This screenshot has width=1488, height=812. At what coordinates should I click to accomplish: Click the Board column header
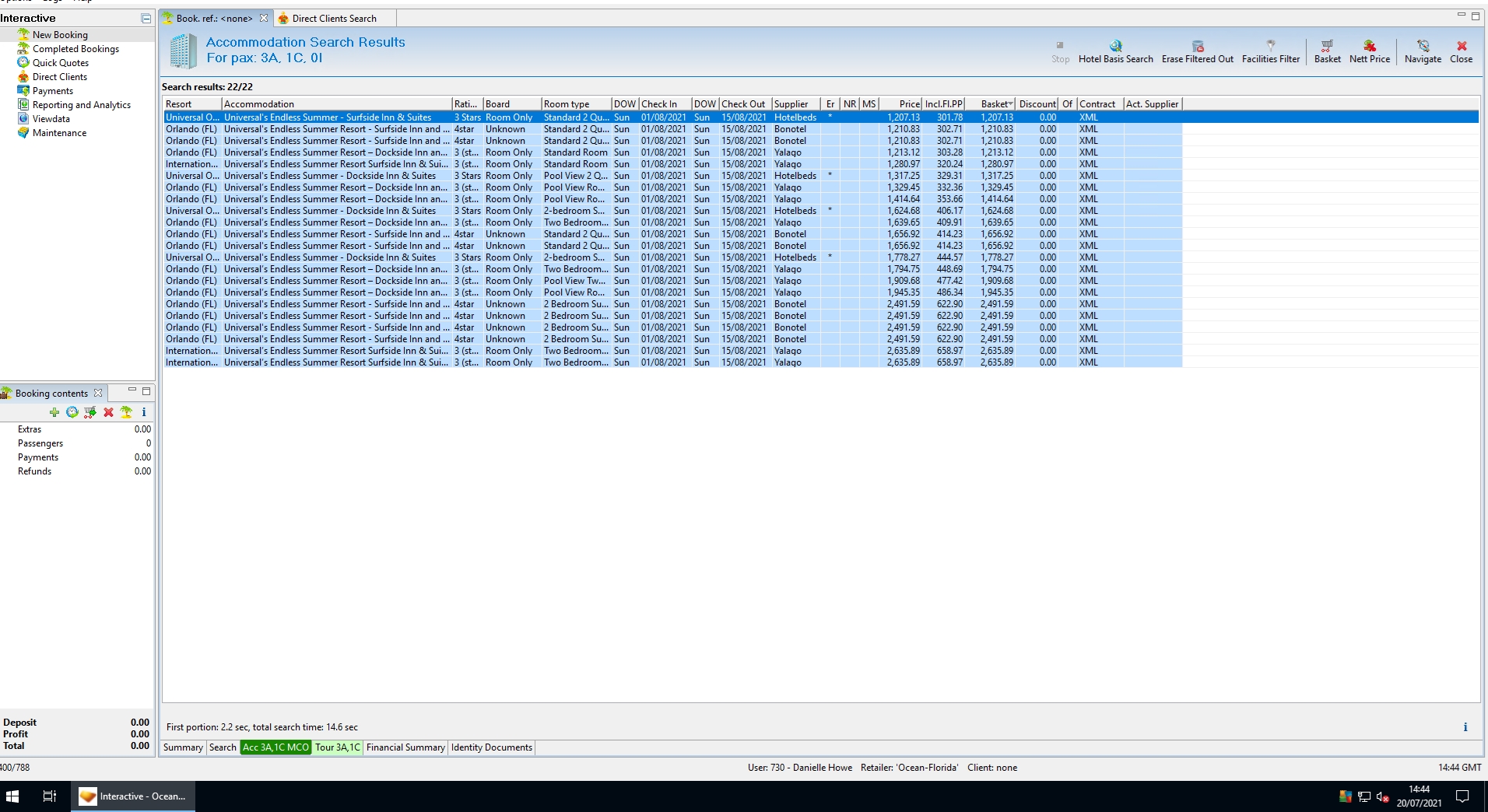click(511, 104)
